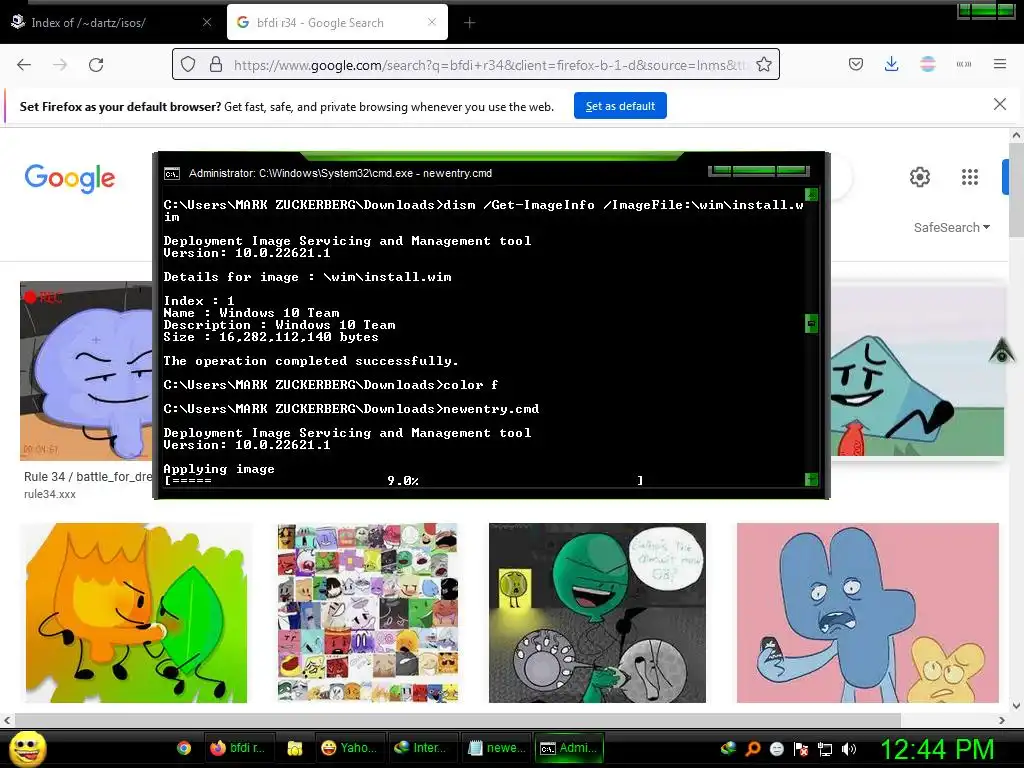Open the character collage grid image
This screenshot has height=768, width=1024.
coord(368,613)
